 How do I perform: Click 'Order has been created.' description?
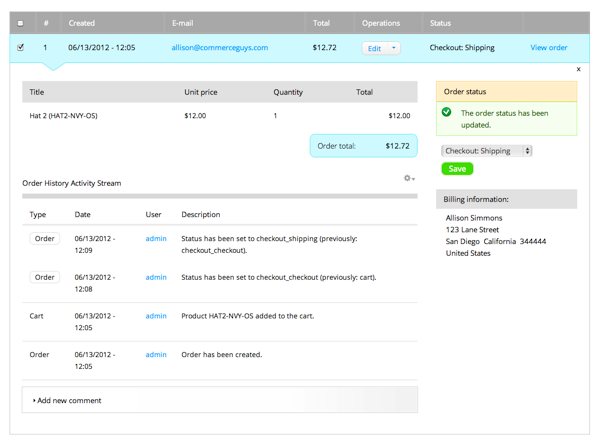coord(222,354)
